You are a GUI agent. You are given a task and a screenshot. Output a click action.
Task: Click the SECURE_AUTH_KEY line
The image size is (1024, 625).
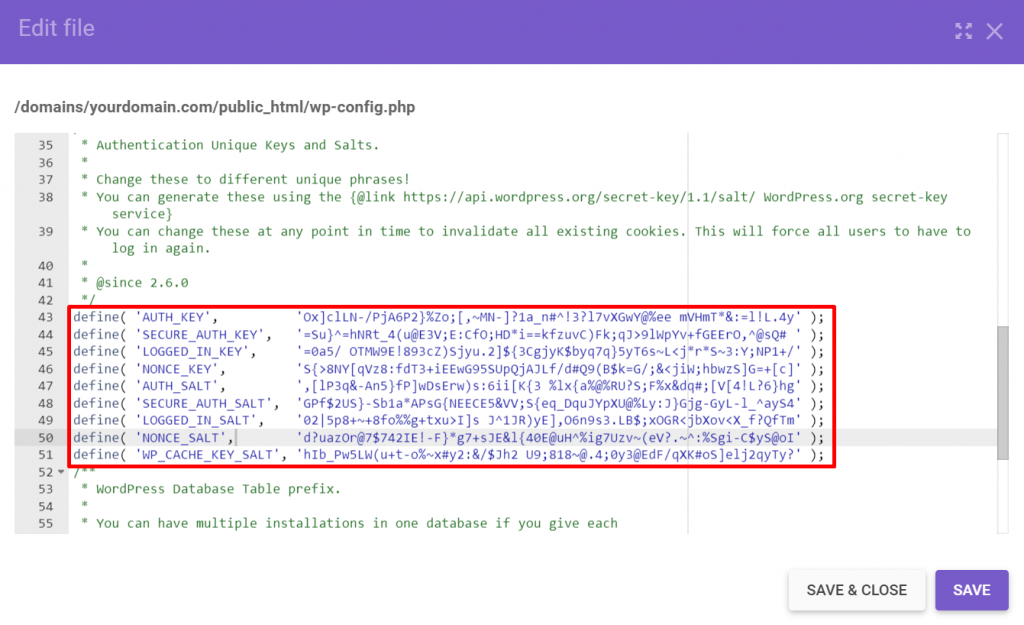point(300,334)
